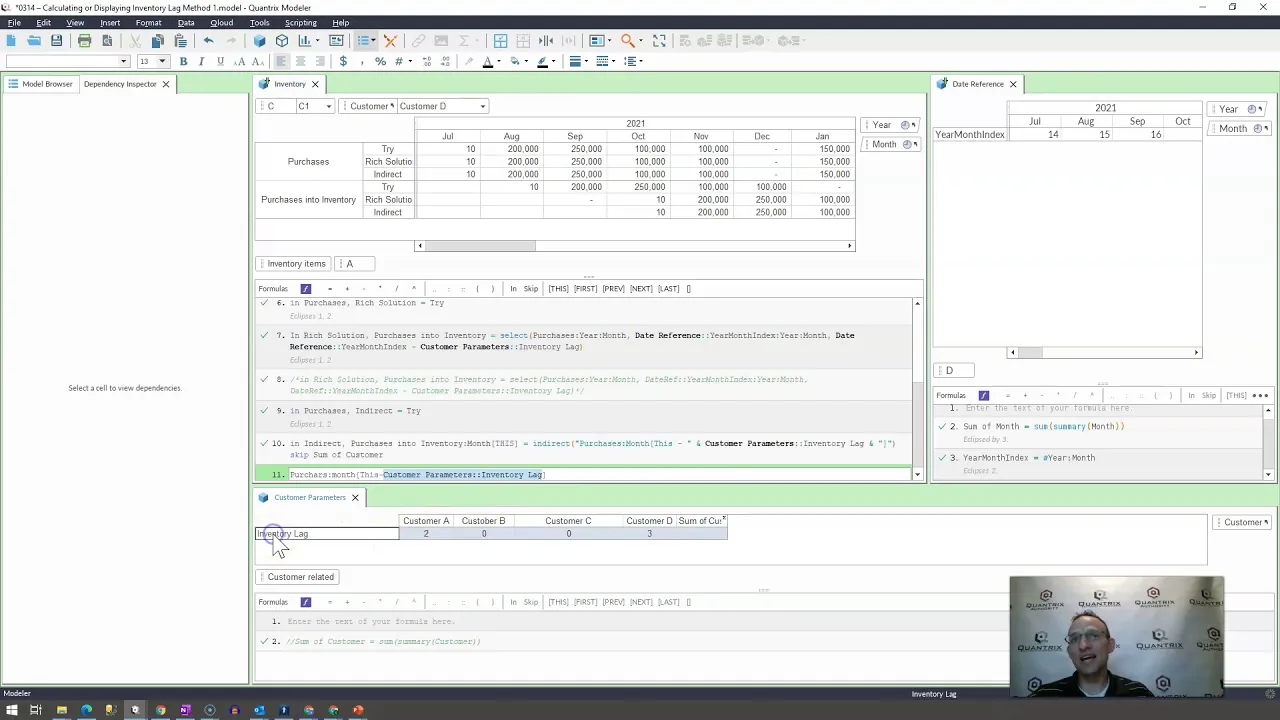Viewport: 1280px width, 720px height.
Task: Undo the last action
Action: [x=208, y=41]
